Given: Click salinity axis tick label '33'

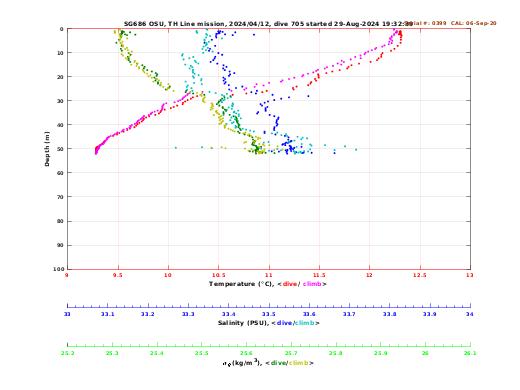Looking at the screenshot, I should click(x=67, y=314).
